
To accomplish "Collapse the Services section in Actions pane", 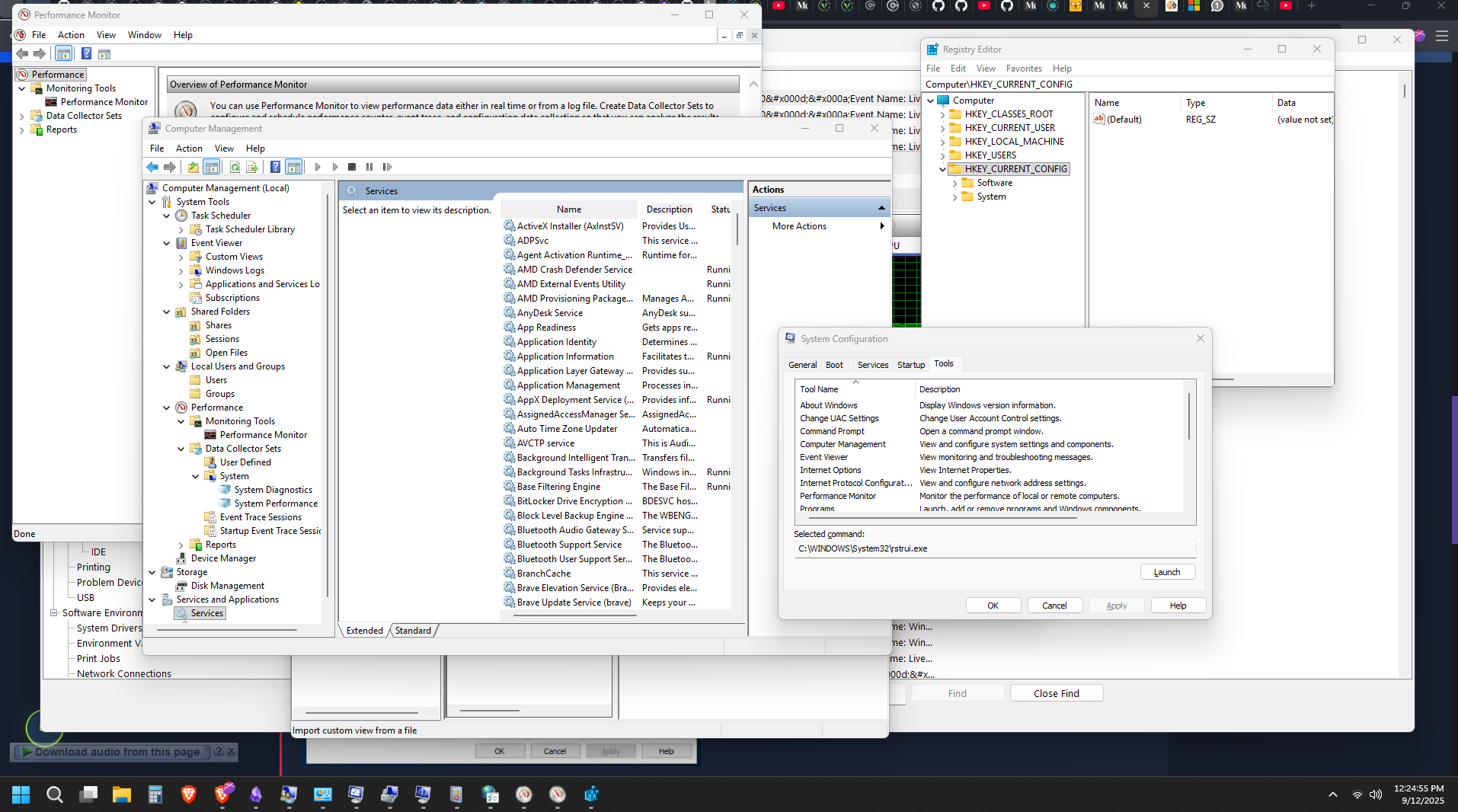I will pos(881,208).
